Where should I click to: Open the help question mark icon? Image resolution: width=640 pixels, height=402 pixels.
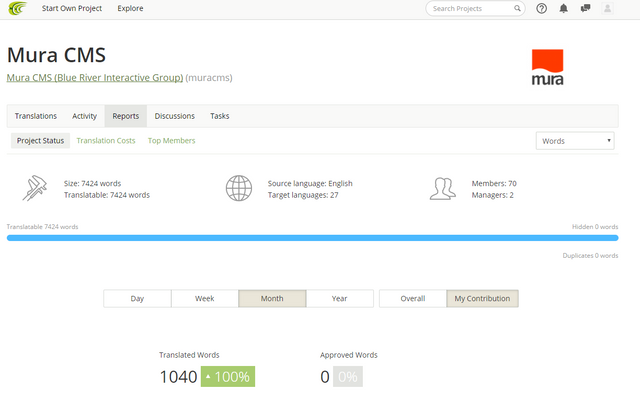[542, 8]
